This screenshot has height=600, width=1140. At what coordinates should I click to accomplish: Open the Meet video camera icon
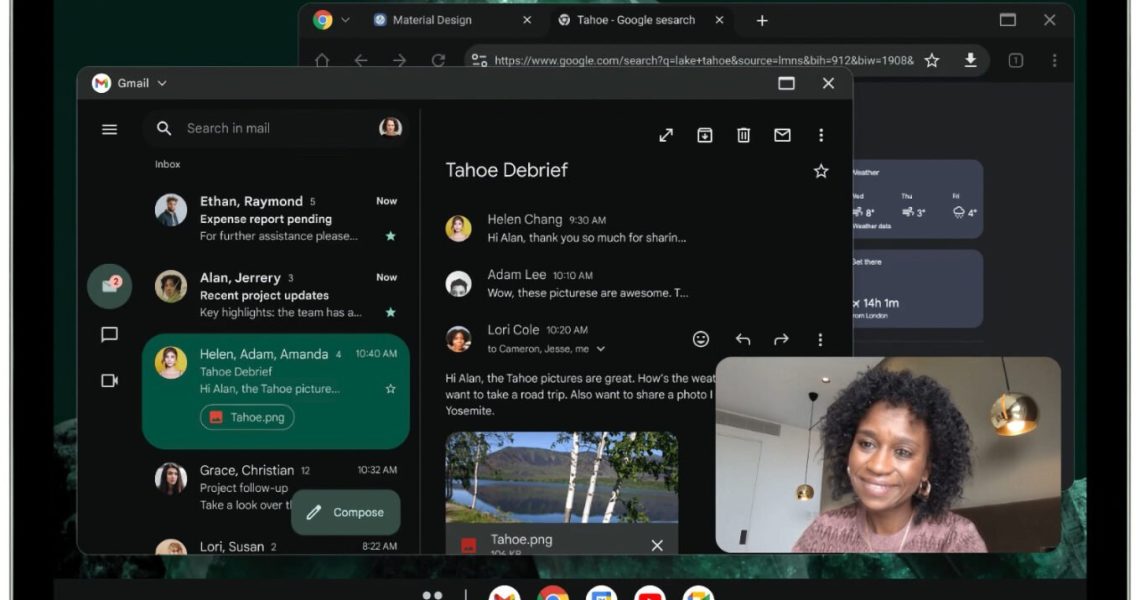pos(110,380)
